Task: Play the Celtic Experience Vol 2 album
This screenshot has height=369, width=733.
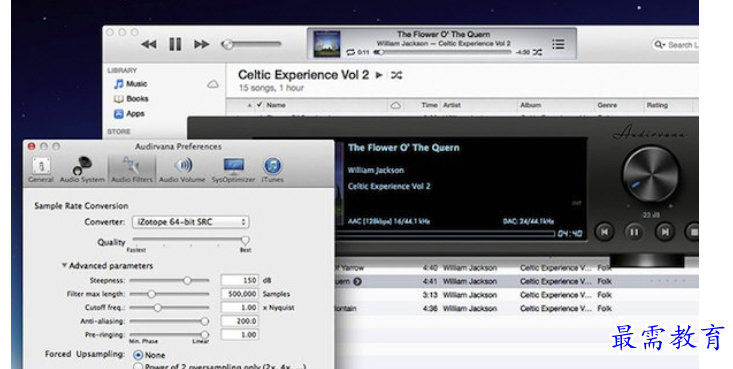Action: click(379, 75)
